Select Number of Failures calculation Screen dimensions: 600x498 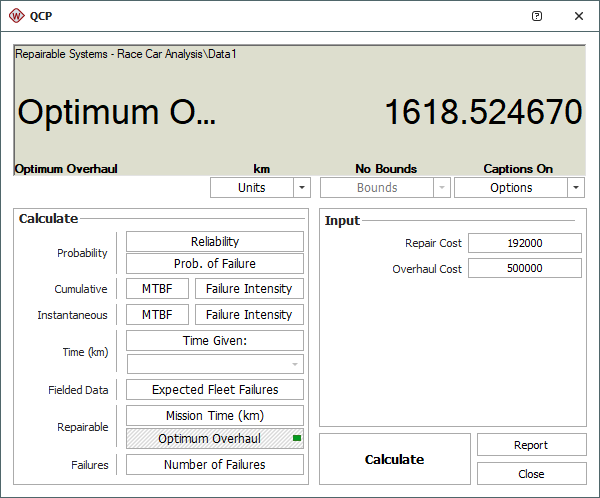click(214, 465)
